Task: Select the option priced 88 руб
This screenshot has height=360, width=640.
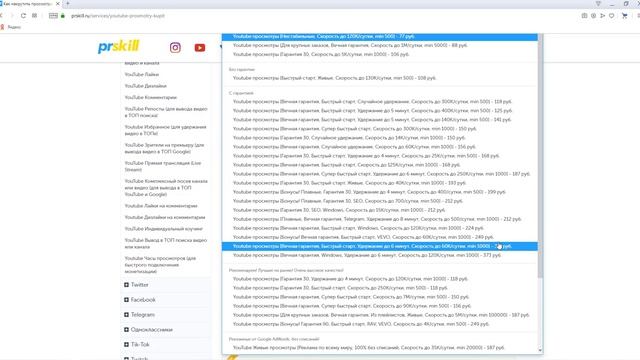Action: coord(380,45)
